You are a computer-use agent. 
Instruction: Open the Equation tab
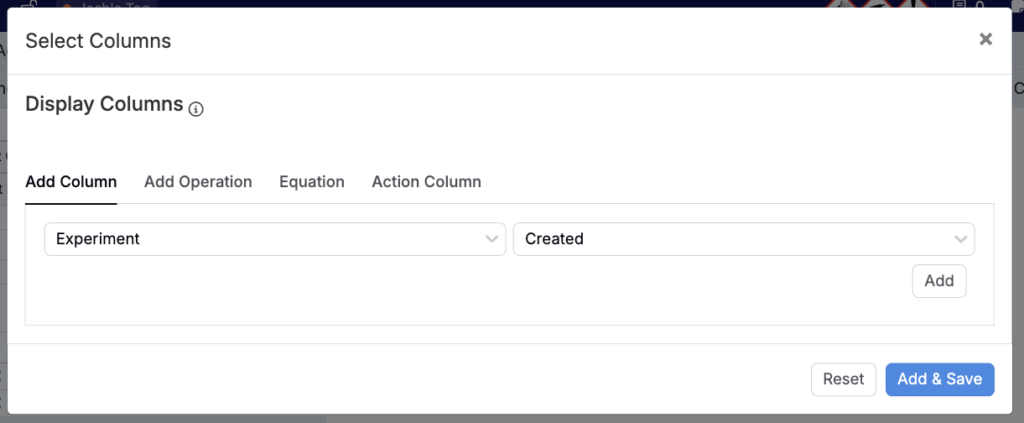pyautogui.click(x=312, y=182)
